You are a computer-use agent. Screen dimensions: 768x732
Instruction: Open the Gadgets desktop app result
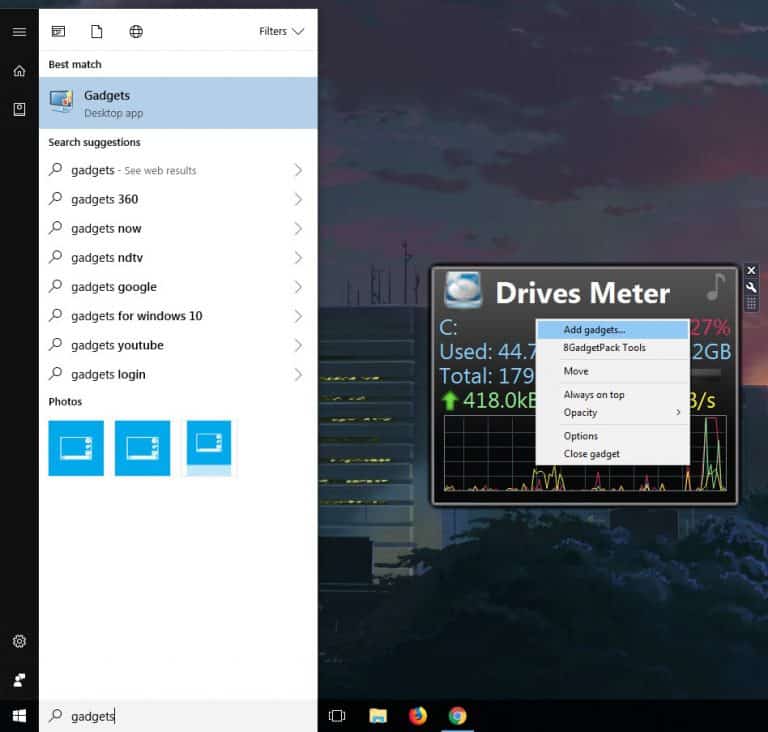(x=178, y=103)
